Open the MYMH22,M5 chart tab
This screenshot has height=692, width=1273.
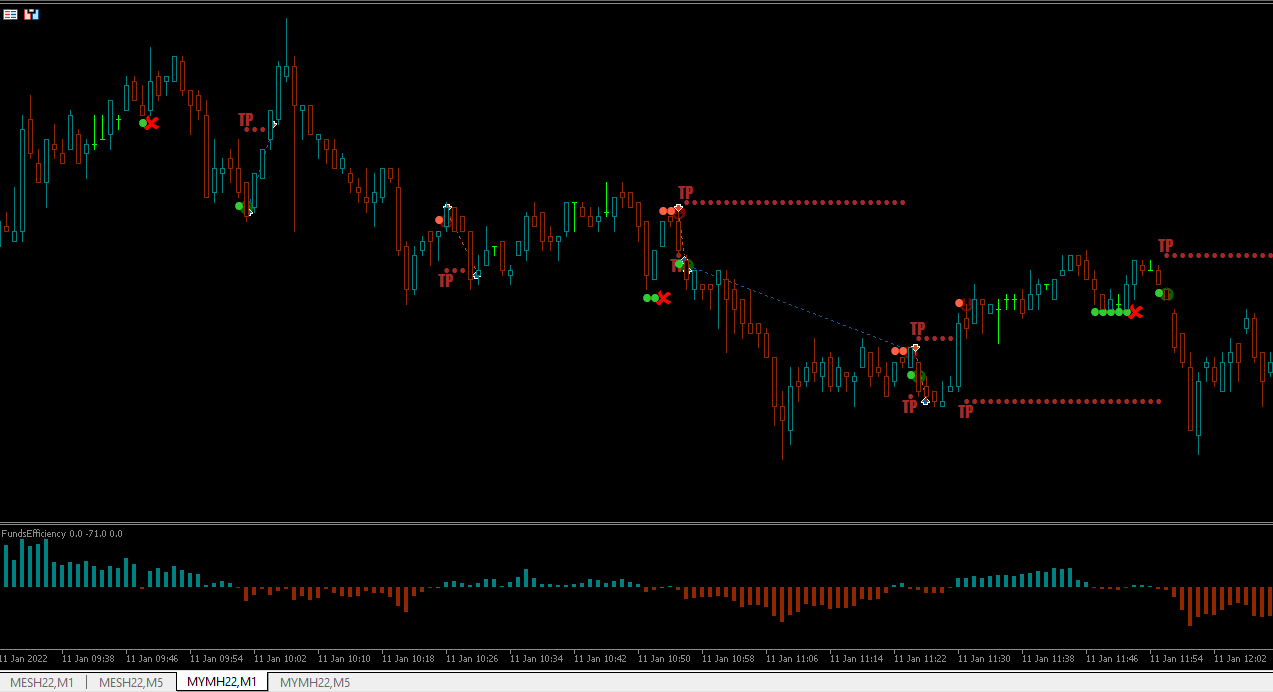click(315, 682)
